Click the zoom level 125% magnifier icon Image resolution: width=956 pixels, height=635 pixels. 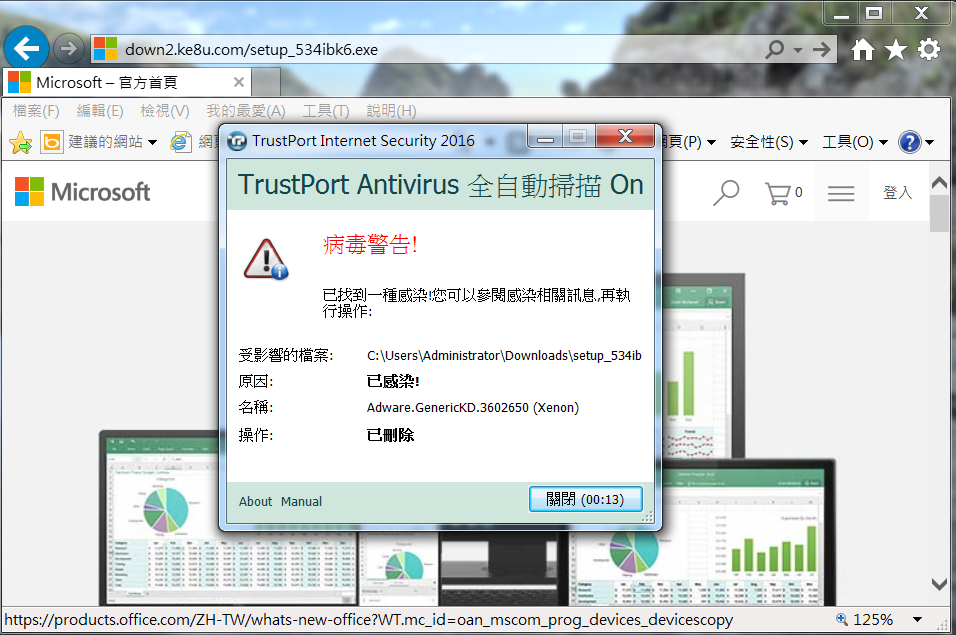pos(841,619)
